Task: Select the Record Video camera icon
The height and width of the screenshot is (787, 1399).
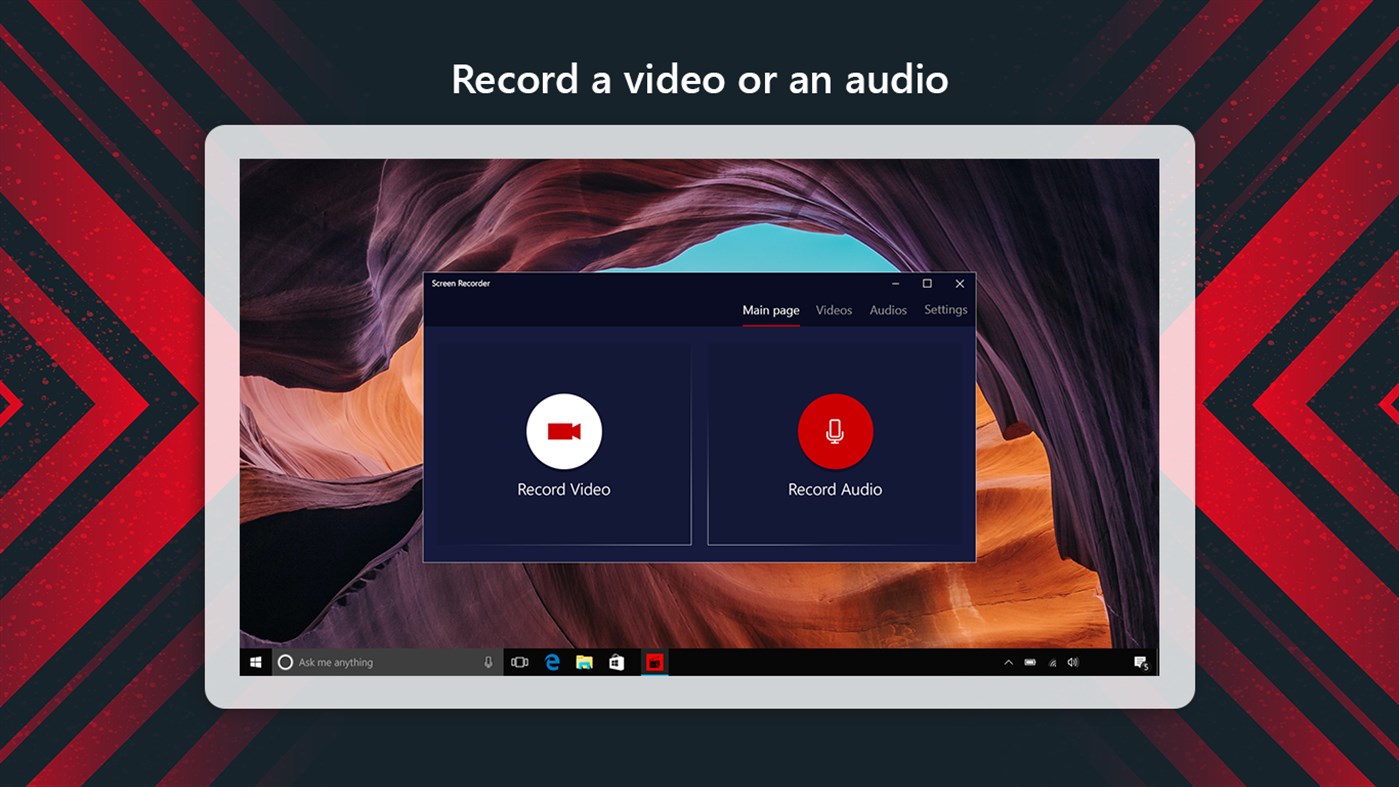Action: tap(563, 430)
